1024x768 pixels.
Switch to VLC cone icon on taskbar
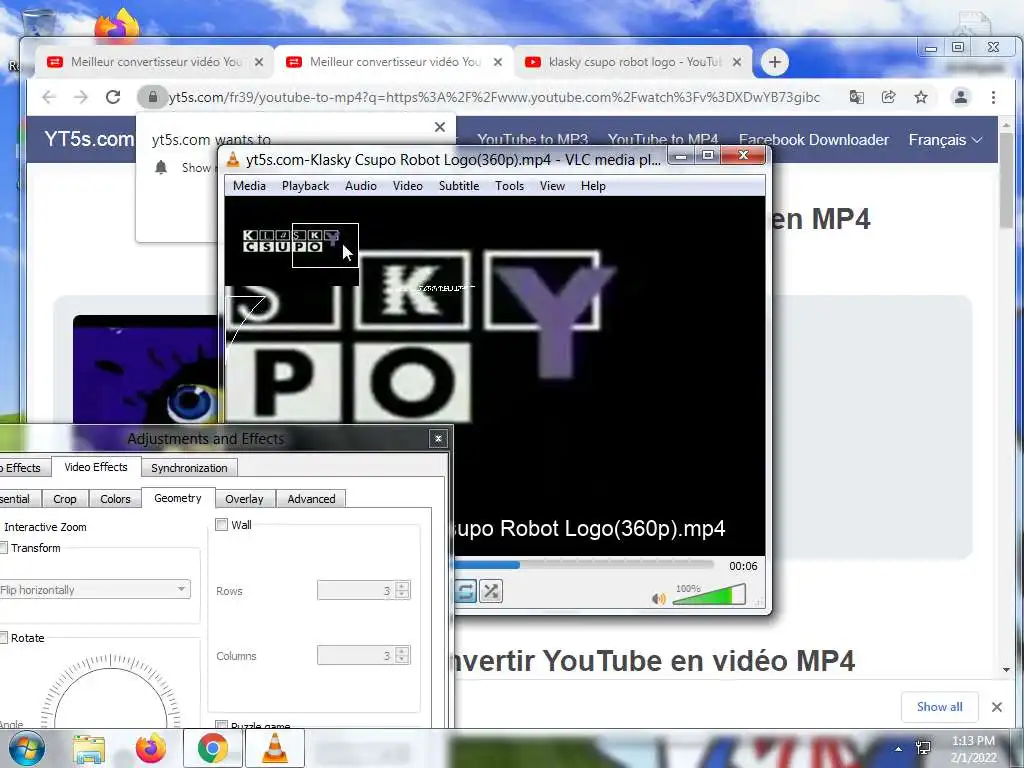coord(274,748)
